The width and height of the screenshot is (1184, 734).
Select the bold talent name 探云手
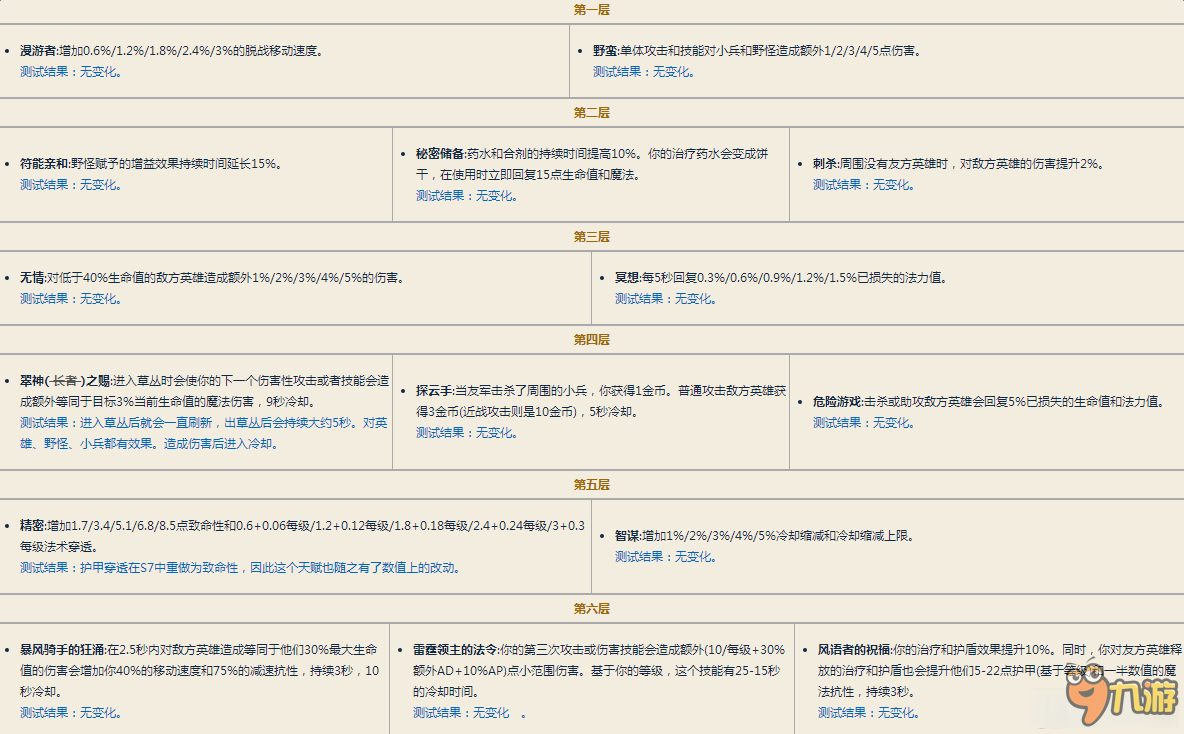(434, 390)
